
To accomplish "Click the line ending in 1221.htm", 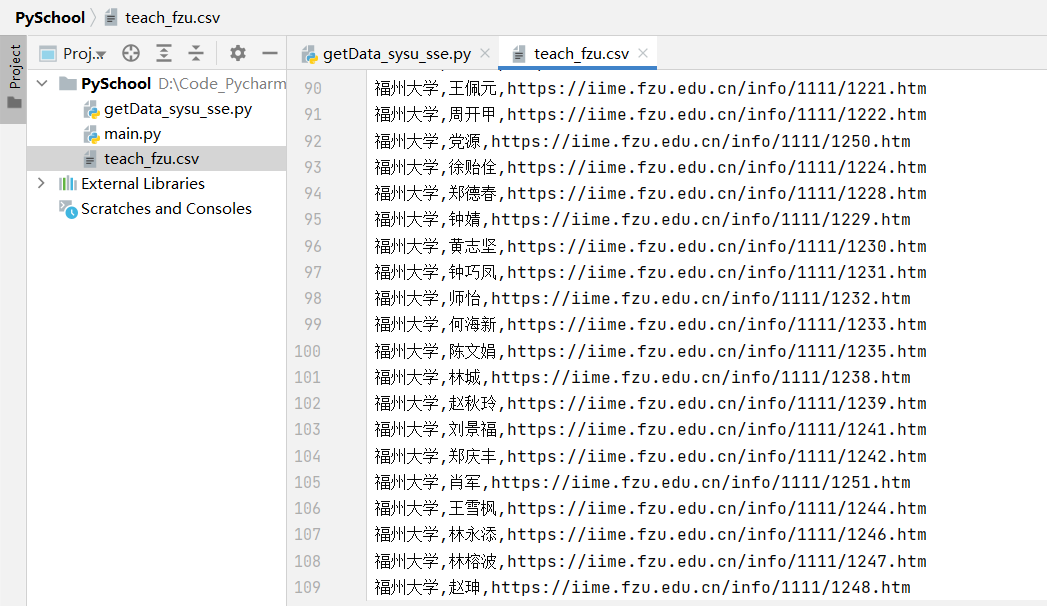I will coord(650,88).
